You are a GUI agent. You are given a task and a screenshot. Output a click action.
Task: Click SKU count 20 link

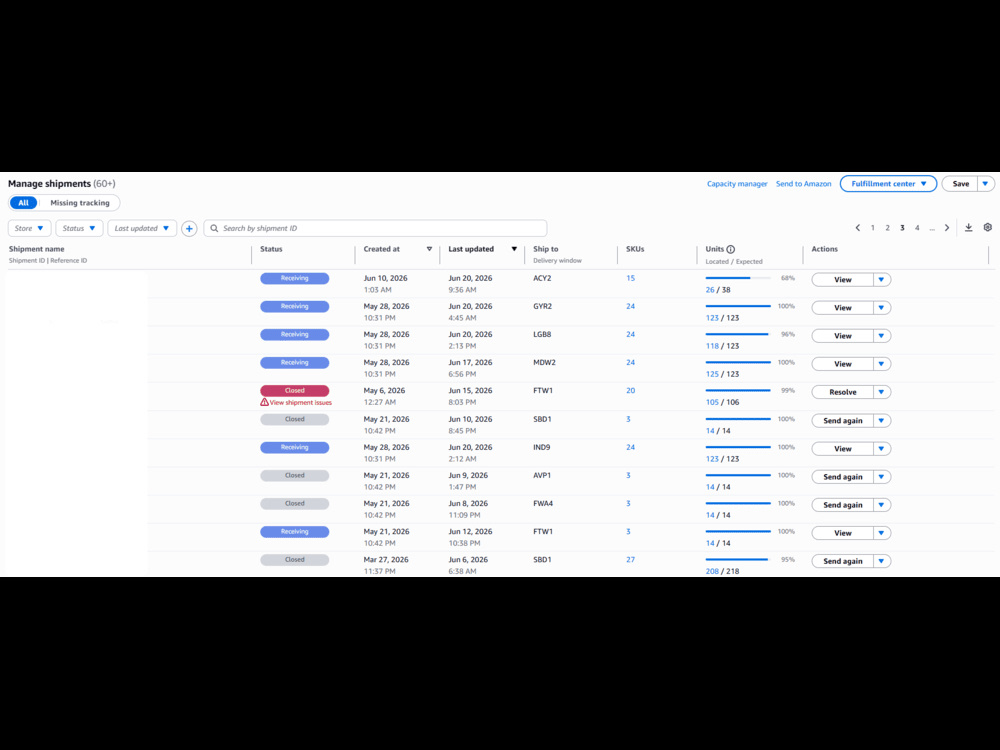click(630, 390)
